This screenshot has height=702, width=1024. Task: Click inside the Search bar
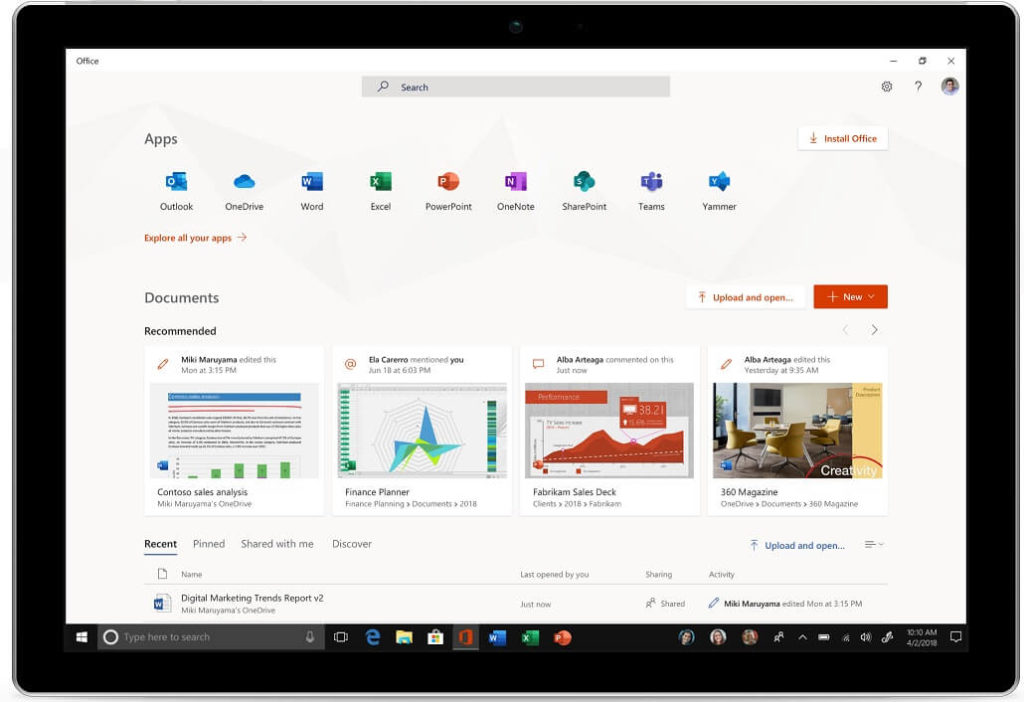tap(515, 87)
